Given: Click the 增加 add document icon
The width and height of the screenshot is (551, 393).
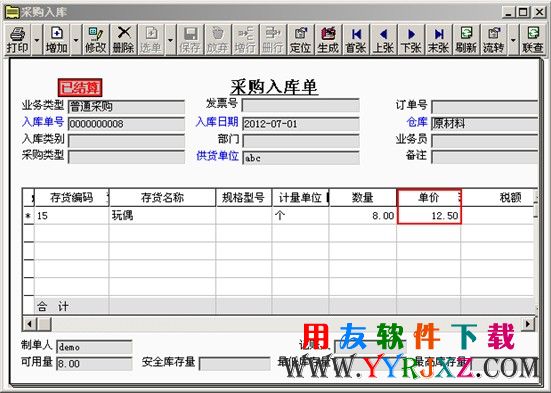Looking at the screenshot, I should [57, 40].
